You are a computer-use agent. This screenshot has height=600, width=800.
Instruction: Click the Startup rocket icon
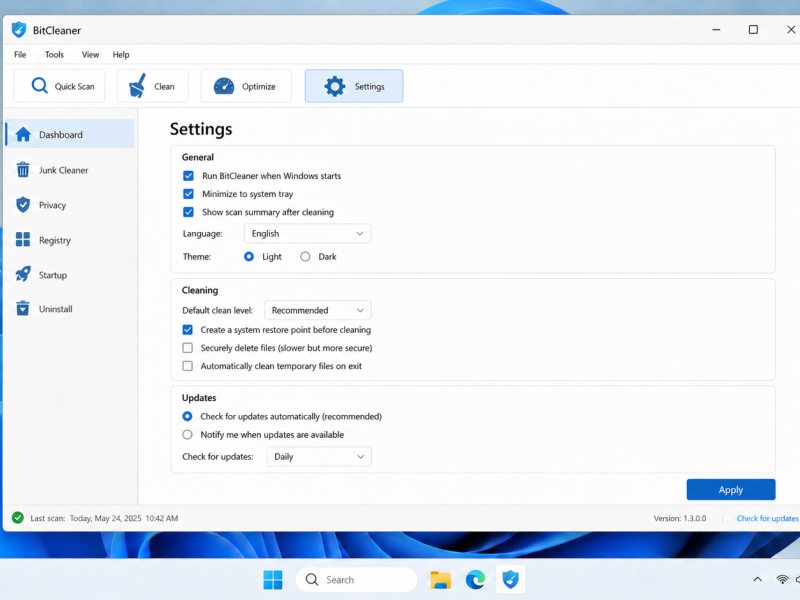(23, 274)
